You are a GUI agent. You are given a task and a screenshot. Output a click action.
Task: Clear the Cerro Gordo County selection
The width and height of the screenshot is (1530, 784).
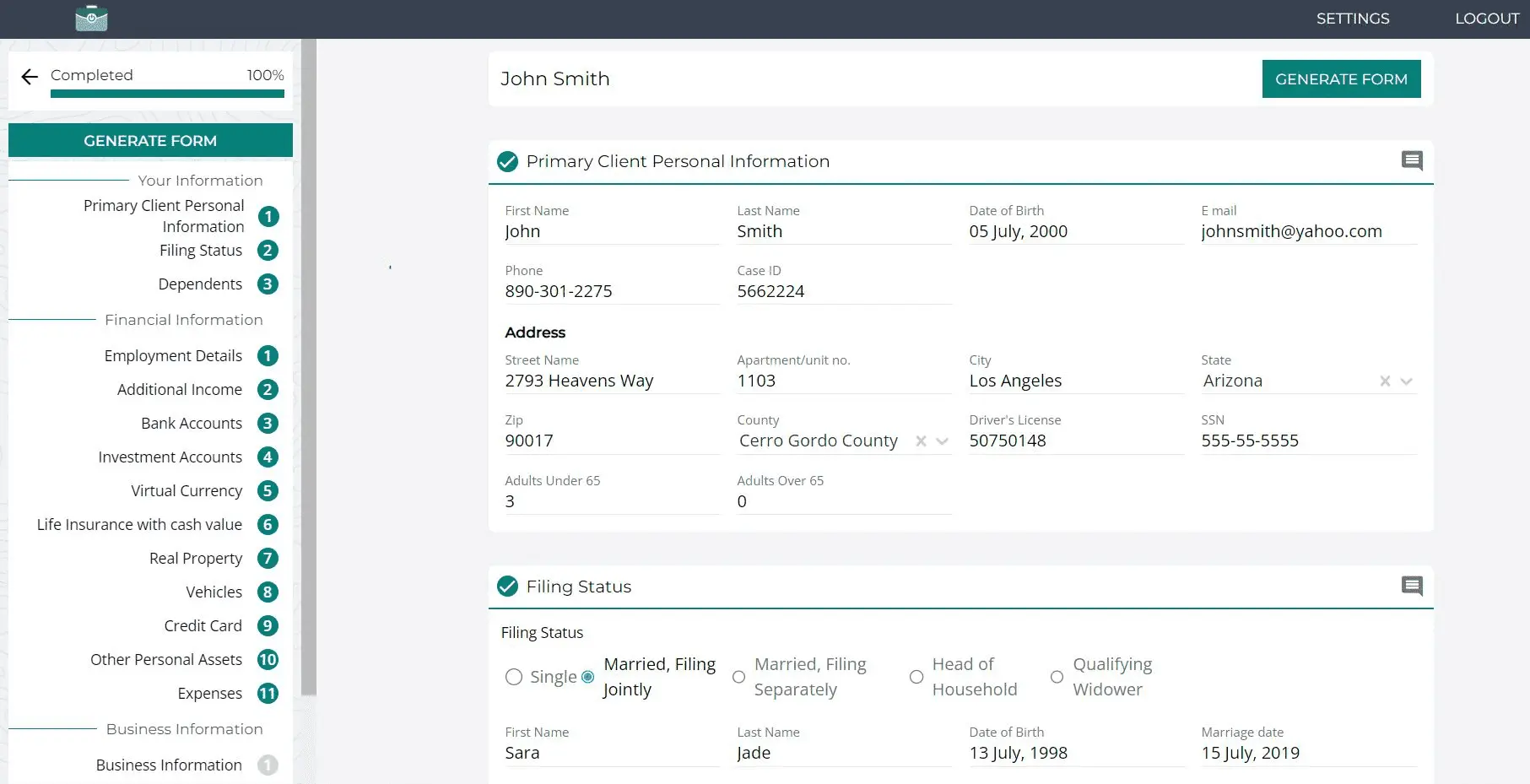921,441
